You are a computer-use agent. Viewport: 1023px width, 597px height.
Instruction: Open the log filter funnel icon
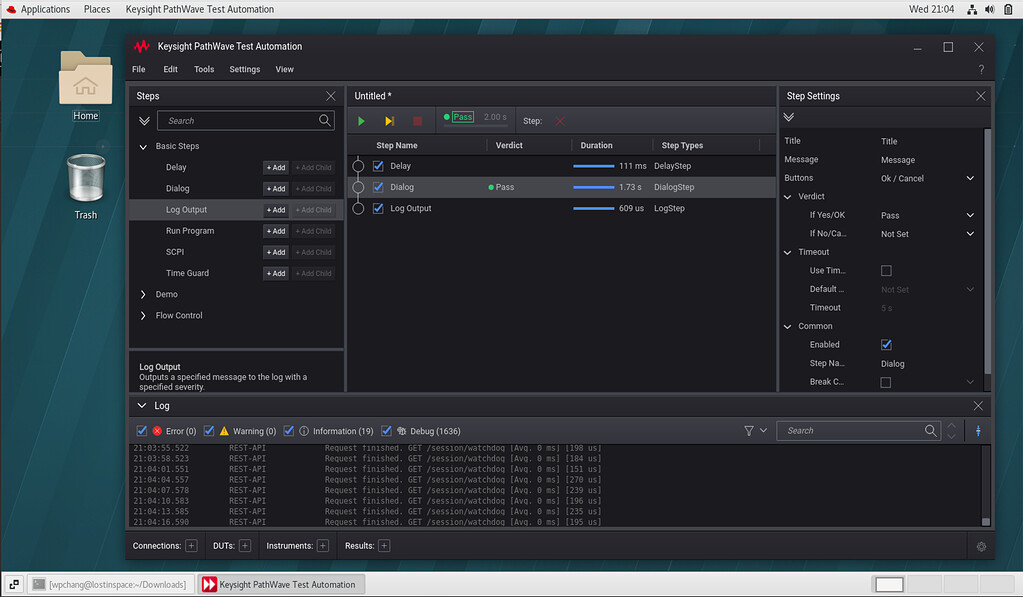(x=748, y=430)
